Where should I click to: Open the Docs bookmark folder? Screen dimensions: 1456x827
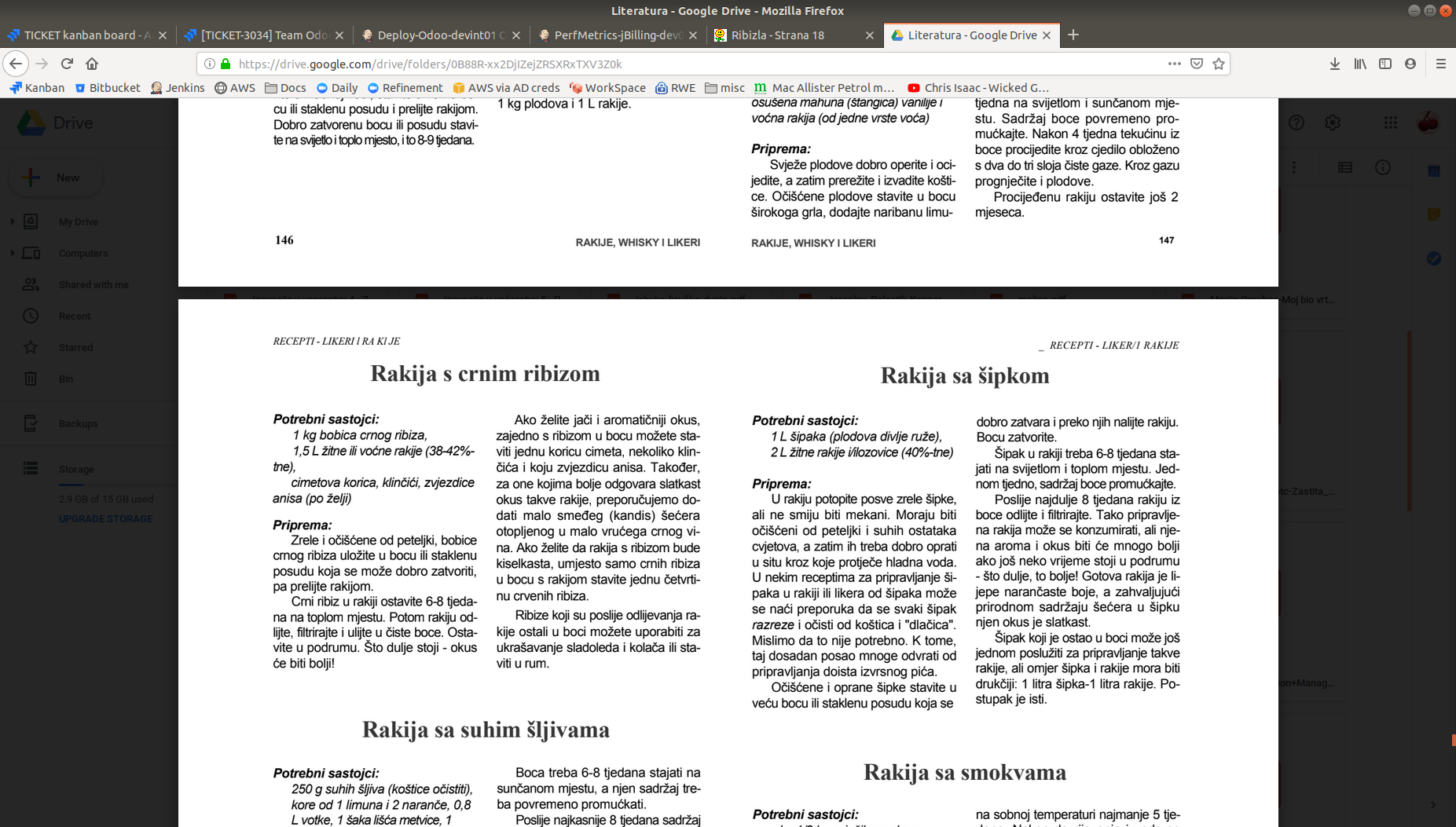(285, 88)
